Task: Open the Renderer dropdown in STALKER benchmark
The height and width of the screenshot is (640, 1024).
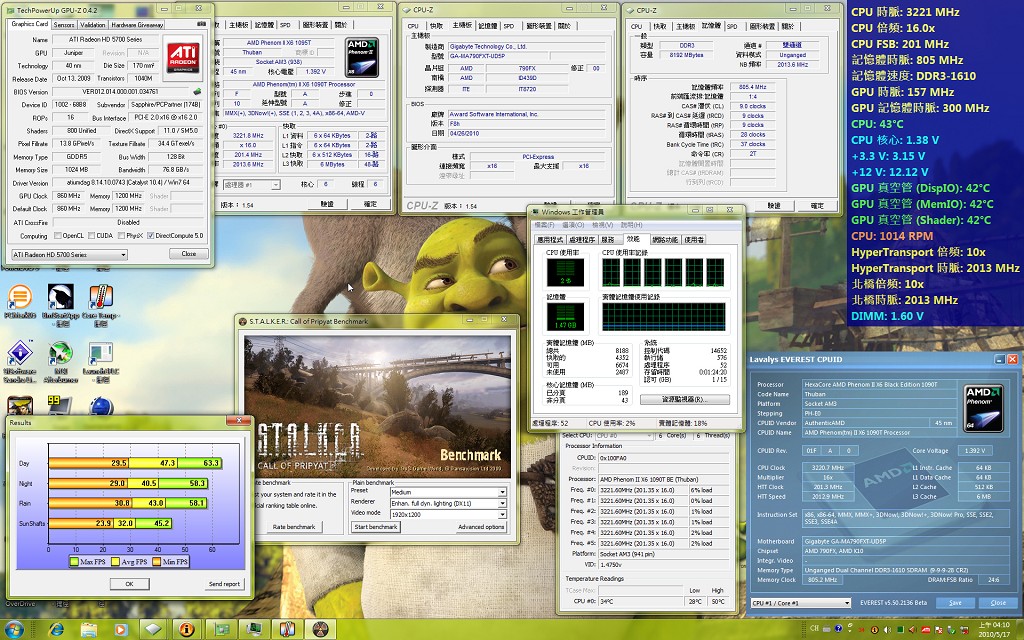Action: pos(447,503)
